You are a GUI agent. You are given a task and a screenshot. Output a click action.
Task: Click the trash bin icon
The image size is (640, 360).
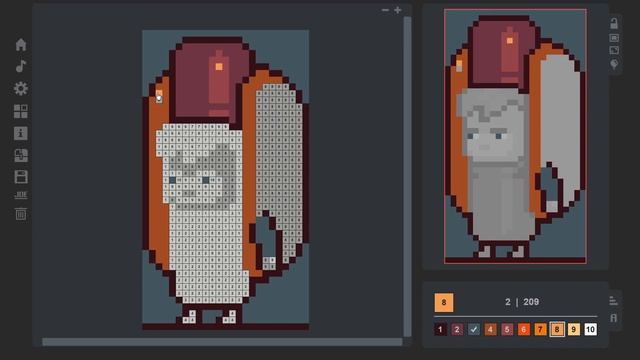pyautogui.click(x=21, y=214)
